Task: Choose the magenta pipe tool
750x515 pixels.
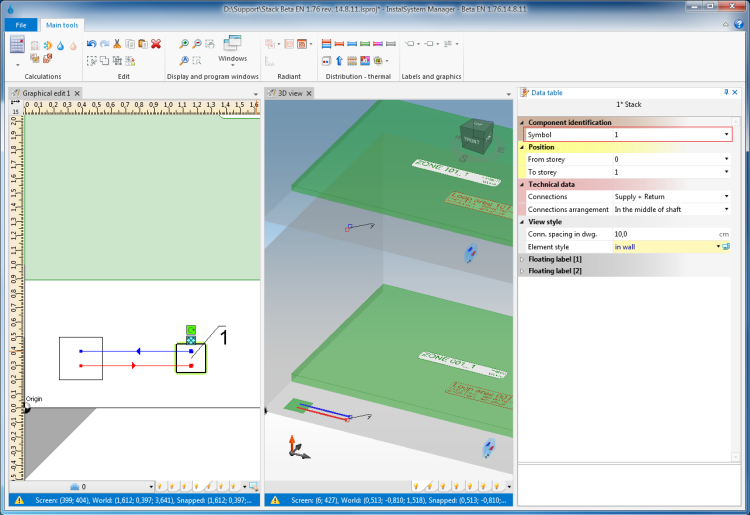Action: [x=378, y=44]
